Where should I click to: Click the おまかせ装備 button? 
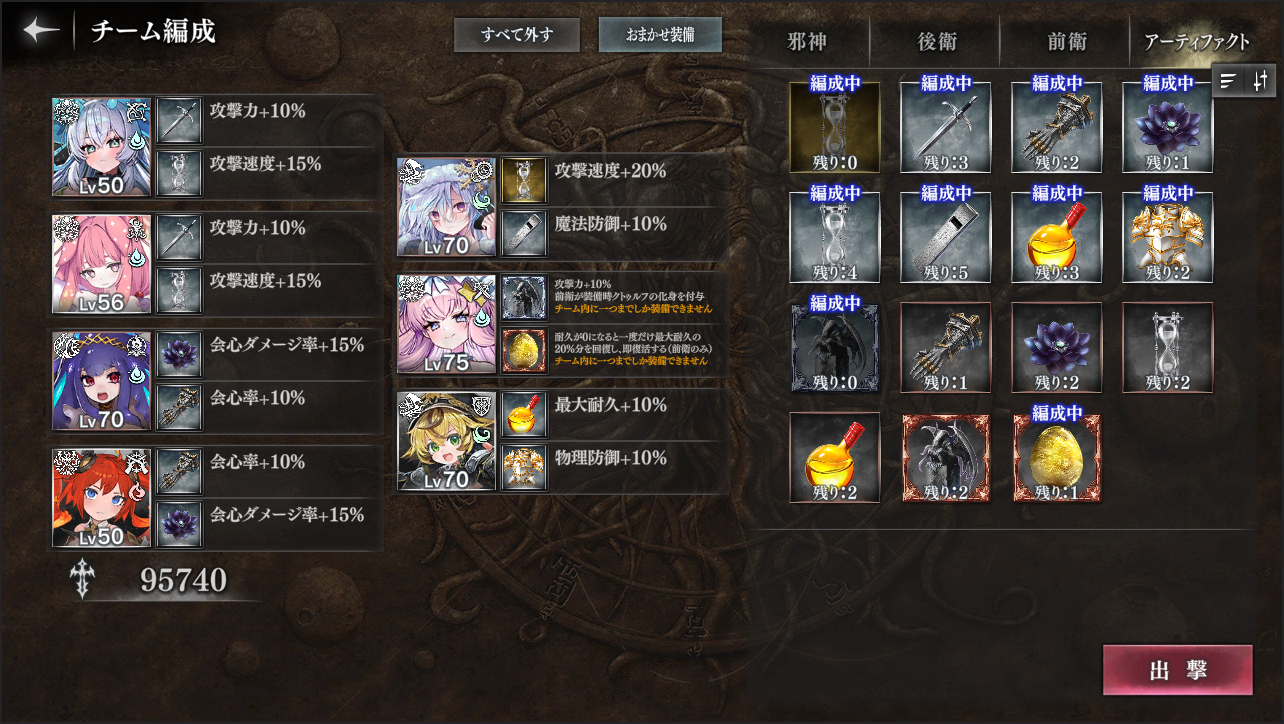pyautogui.click(x=659, y=35)
